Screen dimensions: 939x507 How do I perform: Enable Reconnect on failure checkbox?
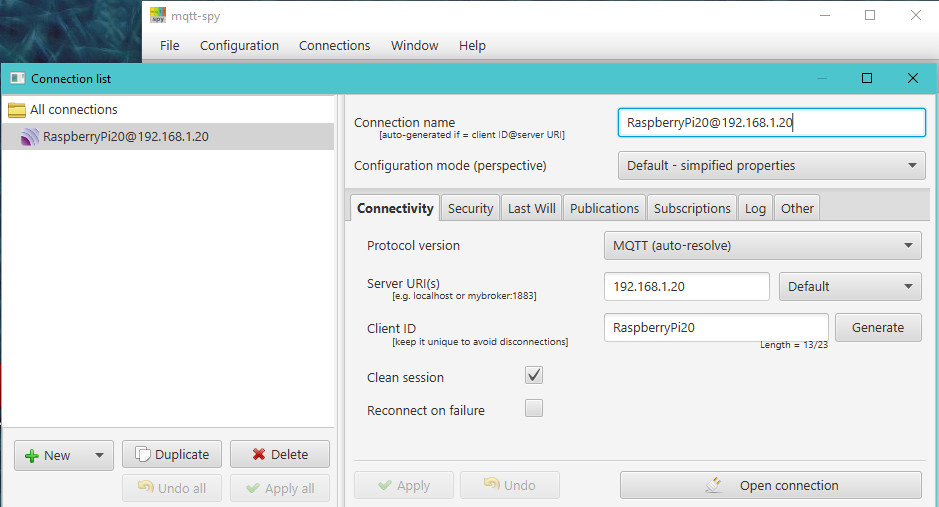(x=534, y=408)
